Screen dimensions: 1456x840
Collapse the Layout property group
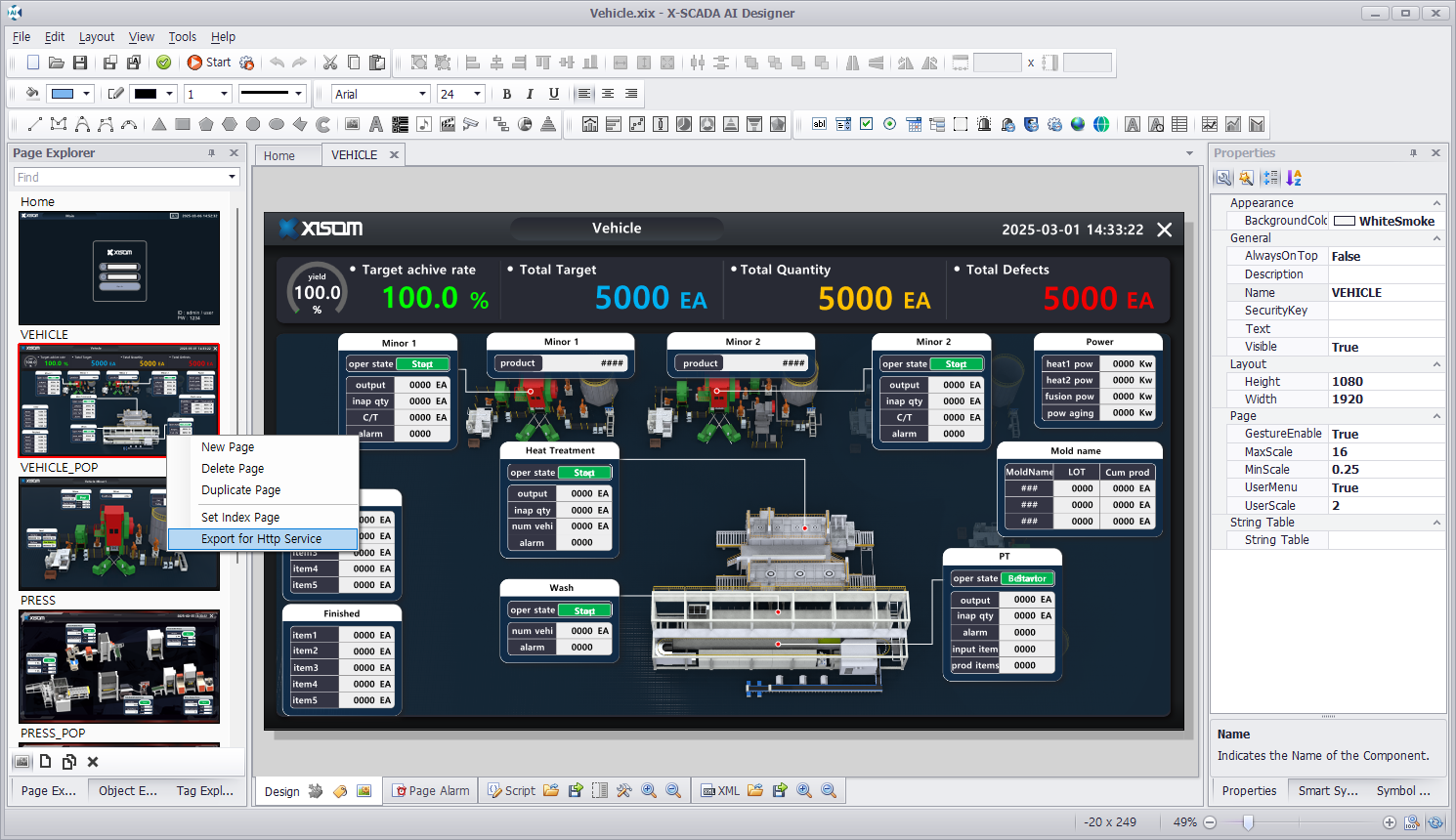click(x=1436, y=364)
